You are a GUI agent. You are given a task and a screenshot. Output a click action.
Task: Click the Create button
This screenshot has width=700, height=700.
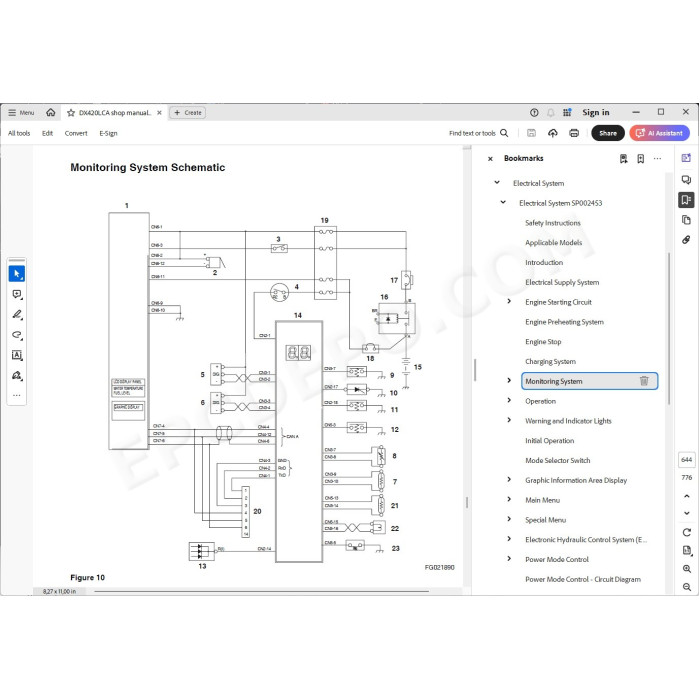(188, 113)
